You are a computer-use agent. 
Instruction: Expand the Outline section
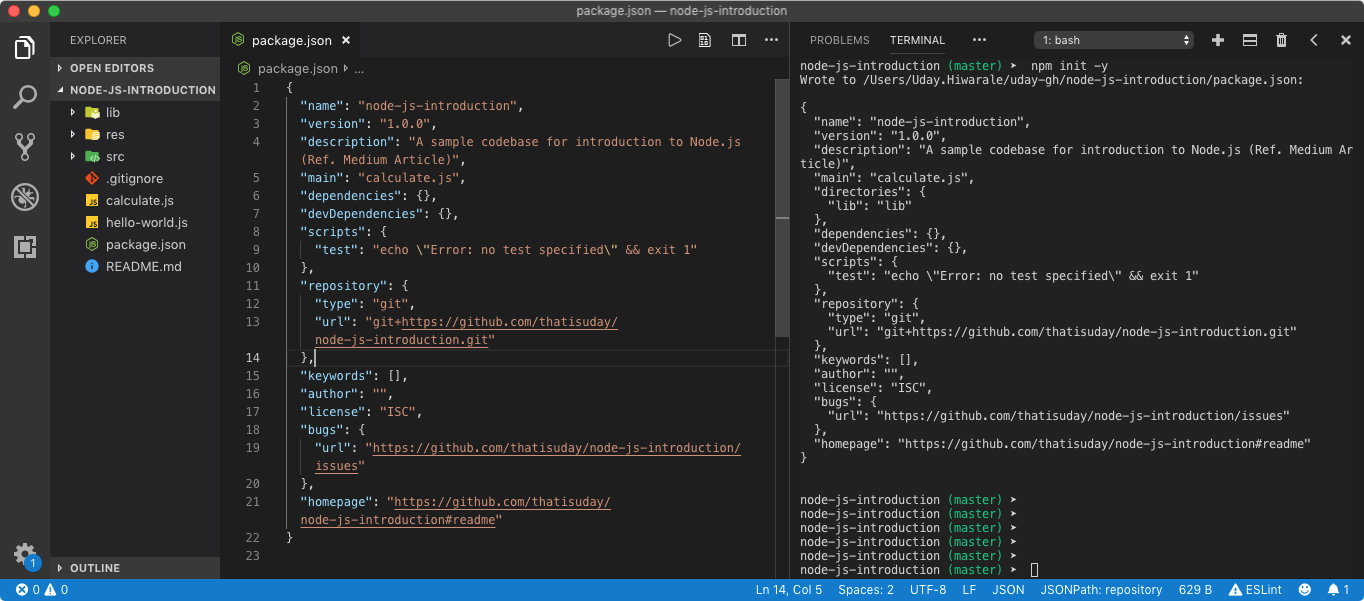(95, 568)
